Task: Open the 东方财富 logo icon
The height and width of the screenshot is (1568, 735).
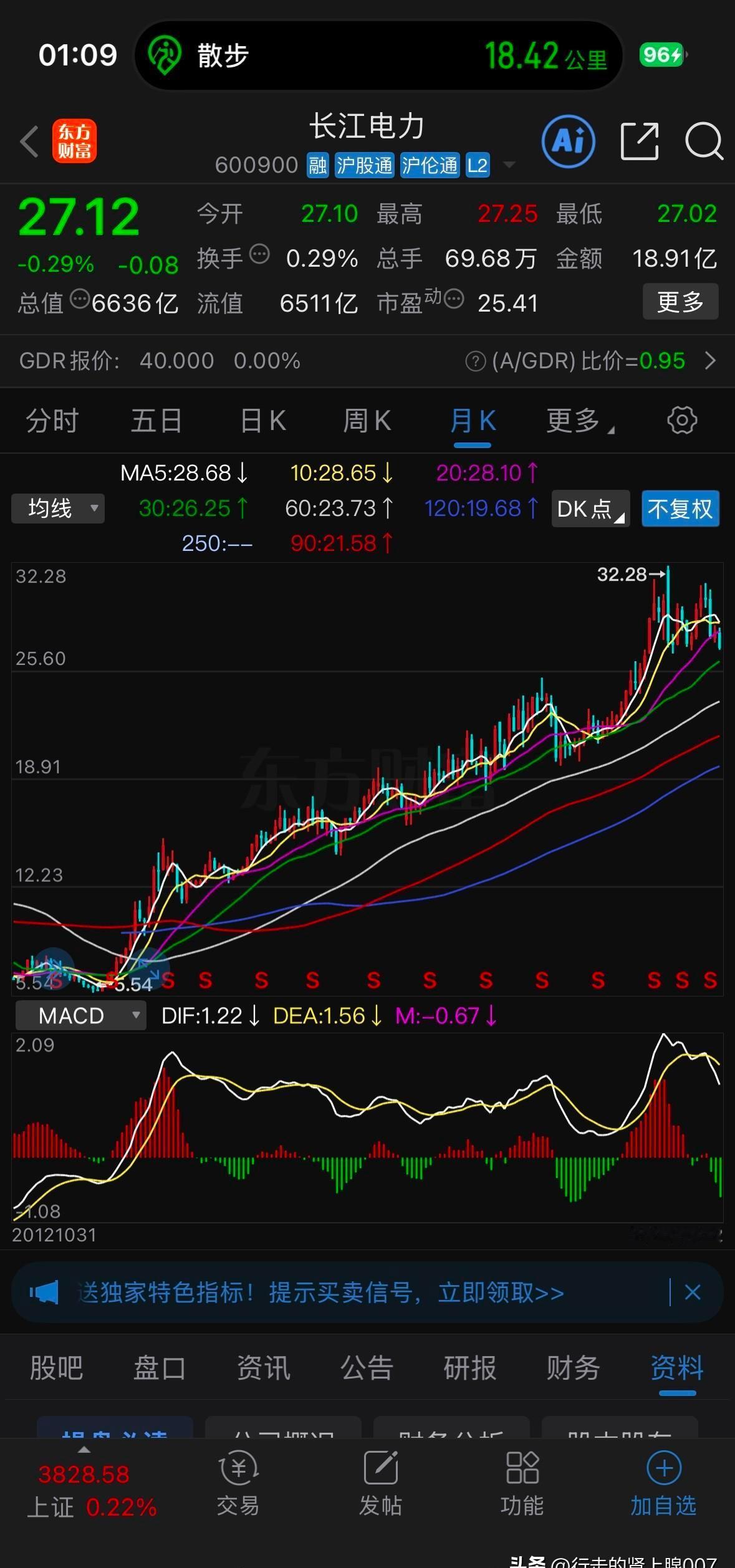Action: pyautogui.click(x=74, y=141)
